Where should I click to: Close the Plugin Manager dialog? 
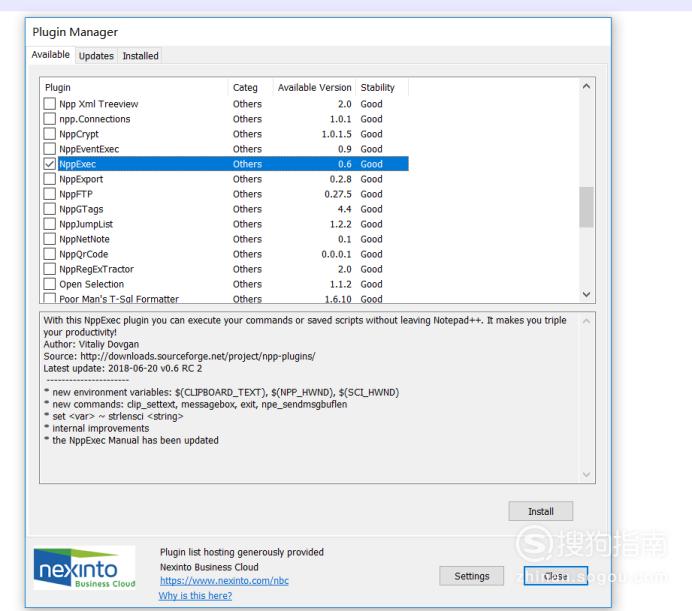tap(556, 576)
